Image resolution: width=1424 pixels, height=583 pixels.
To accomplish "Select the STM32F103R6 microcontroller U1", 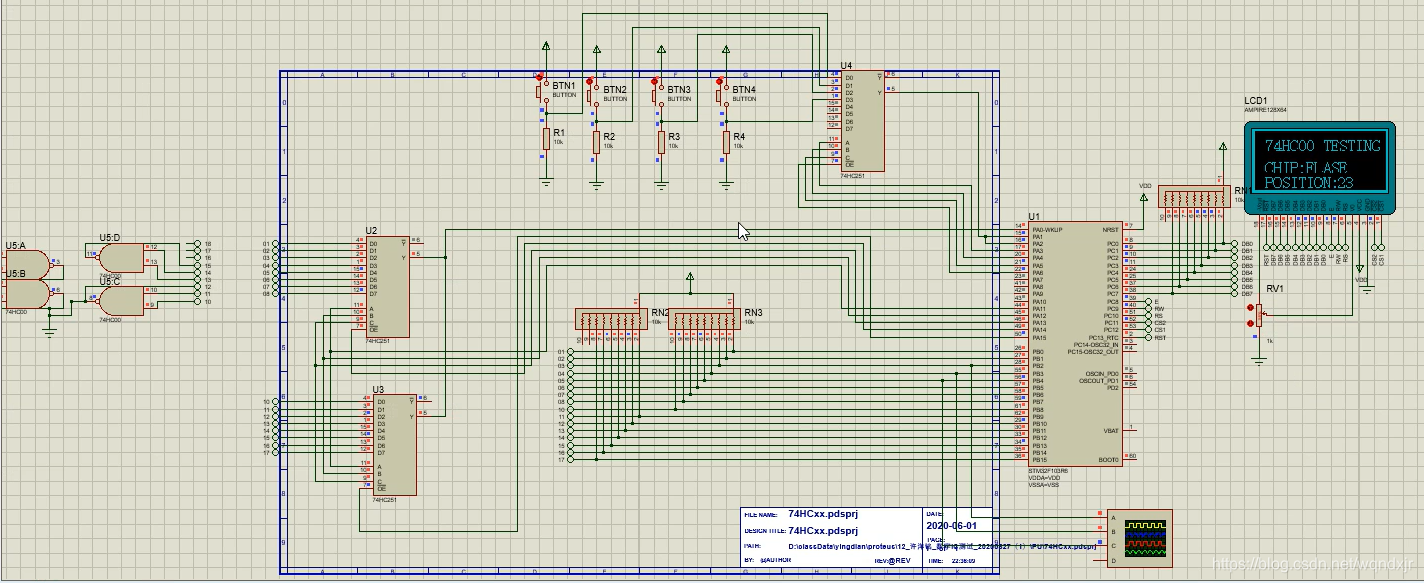I will [x=1075, y=344].
